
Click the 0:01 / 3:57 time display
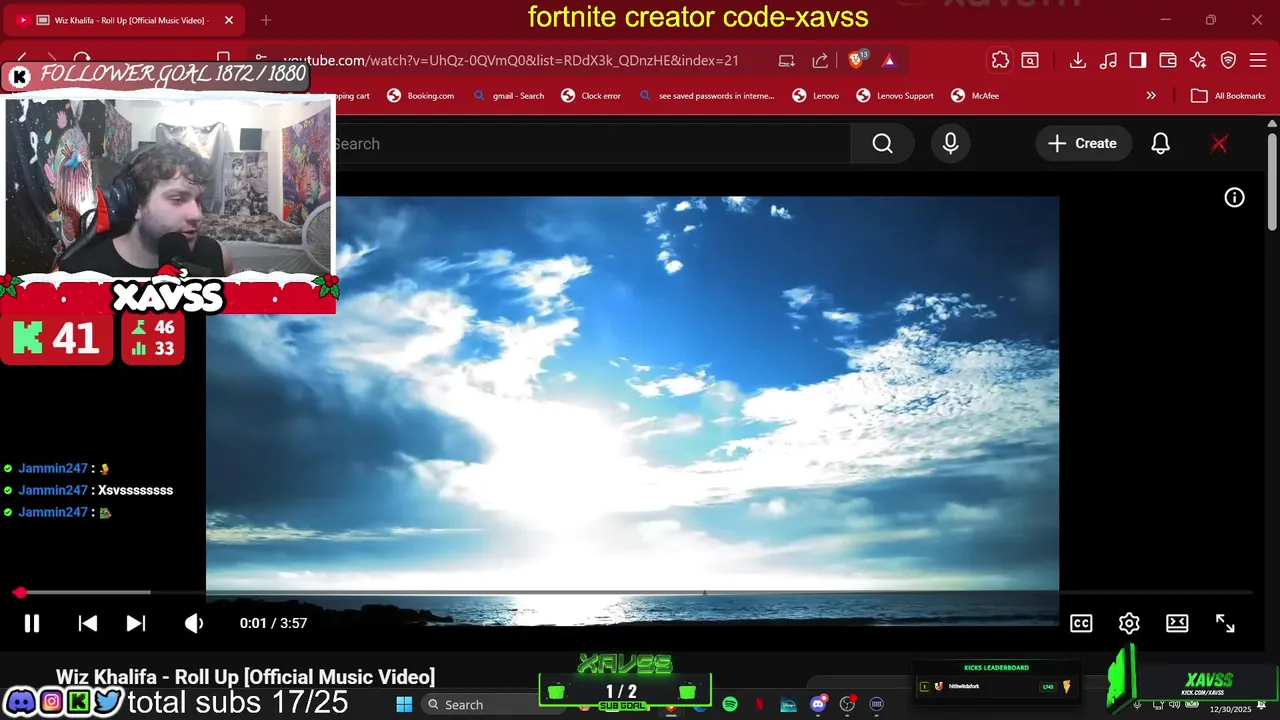273,623
